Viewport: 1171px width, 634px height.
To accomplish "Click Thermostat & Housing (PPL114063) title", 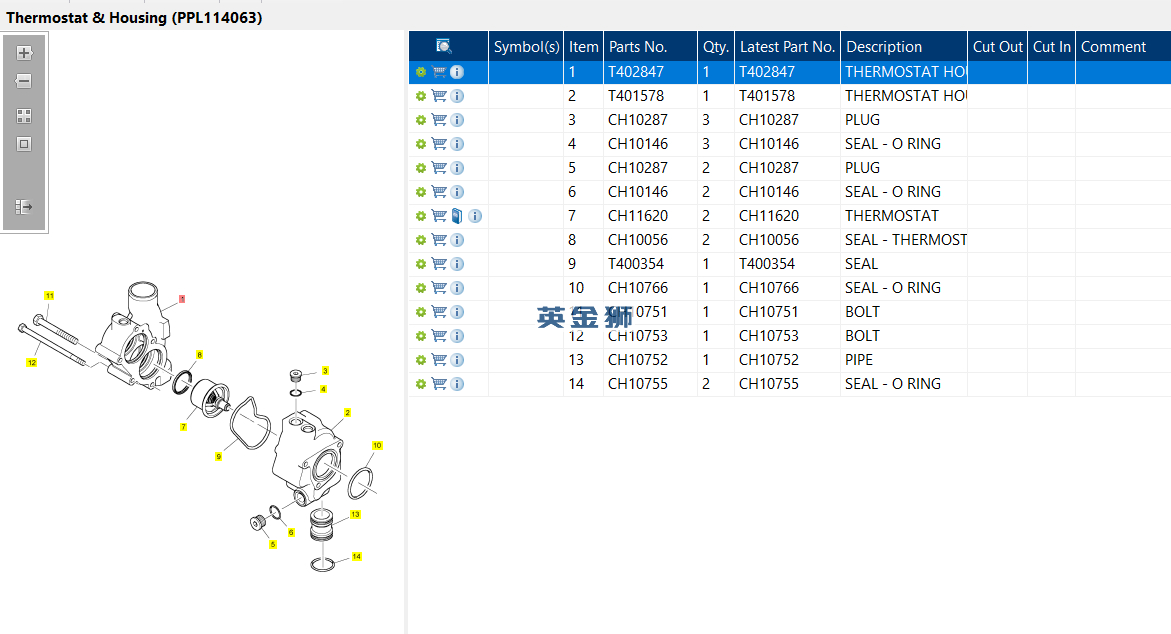I will click(134, 17).
